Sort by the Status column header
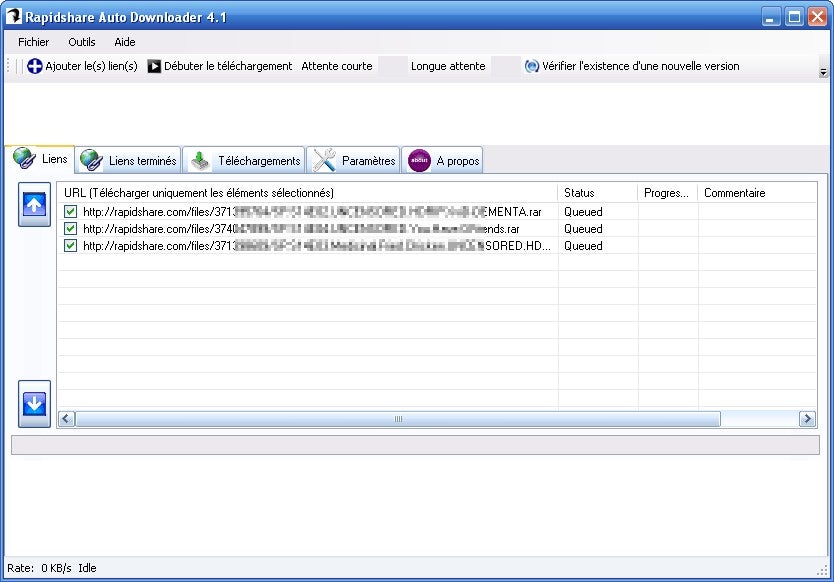 [x=597, y=193]
